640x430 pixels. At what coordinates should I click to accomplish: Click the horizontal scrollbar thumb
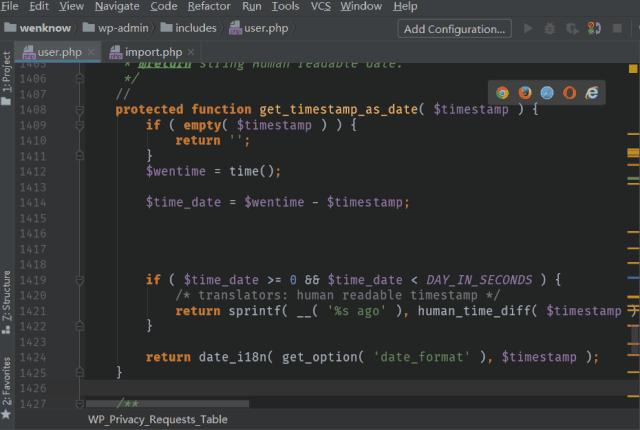tap(167, 403)
